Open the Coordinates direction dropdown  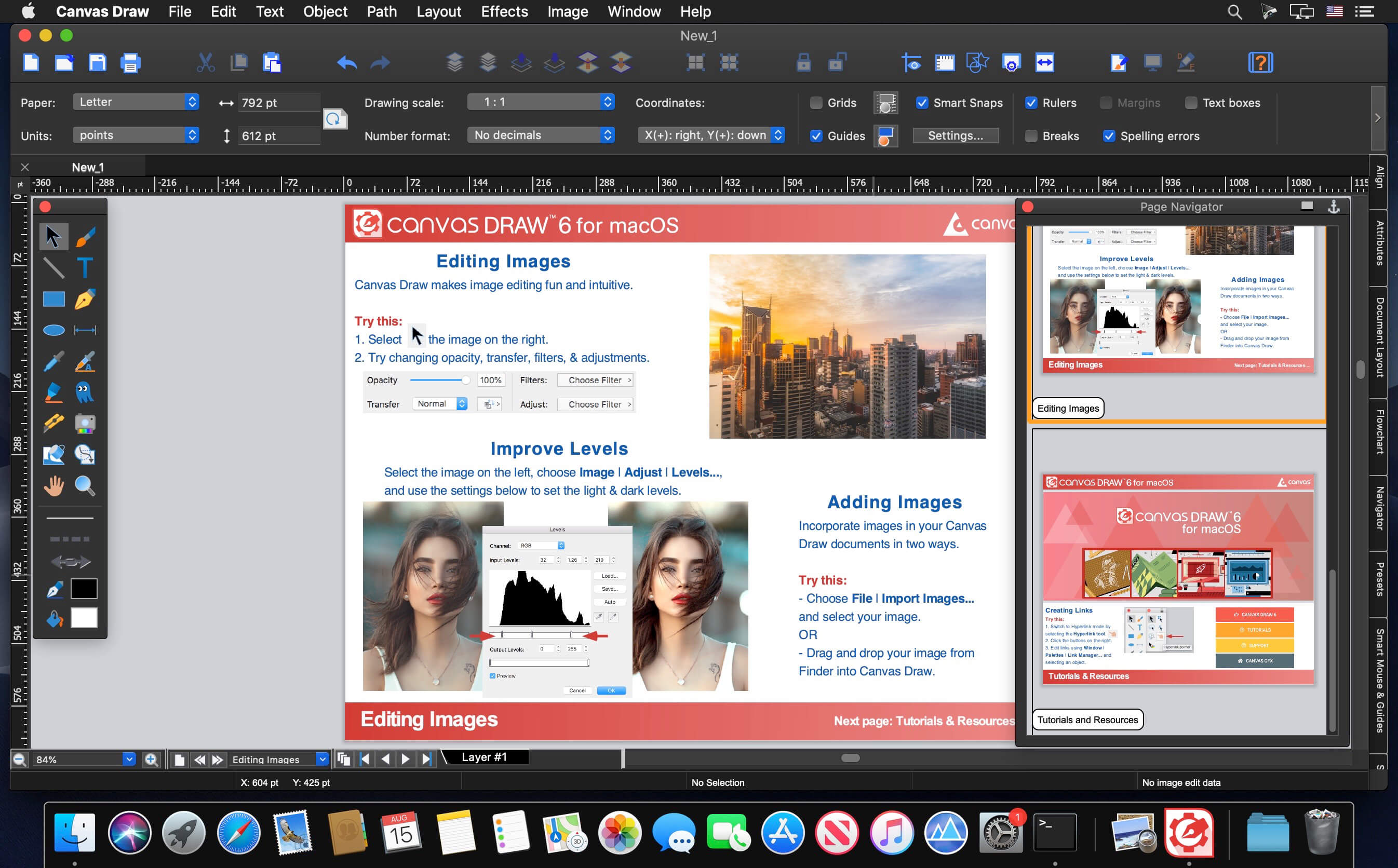pyautogui.click(x=711, y=135)
